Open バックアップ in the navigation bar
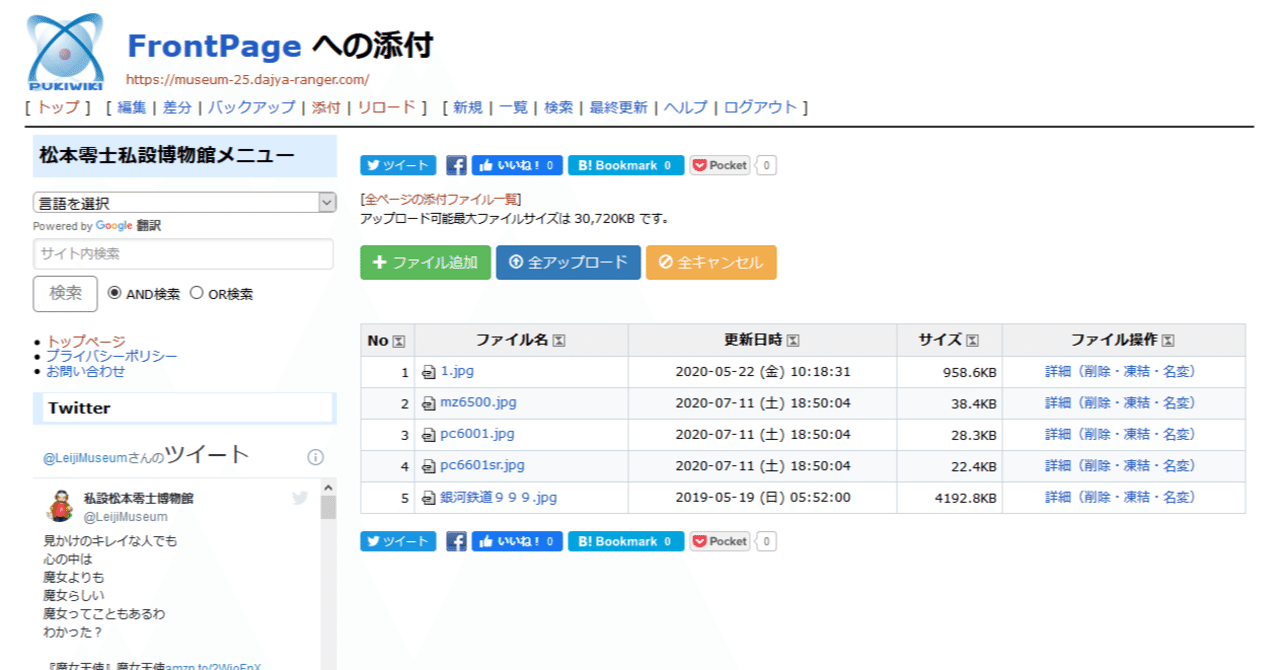This screenshot has height=670, width=1280. coord(252,107)
